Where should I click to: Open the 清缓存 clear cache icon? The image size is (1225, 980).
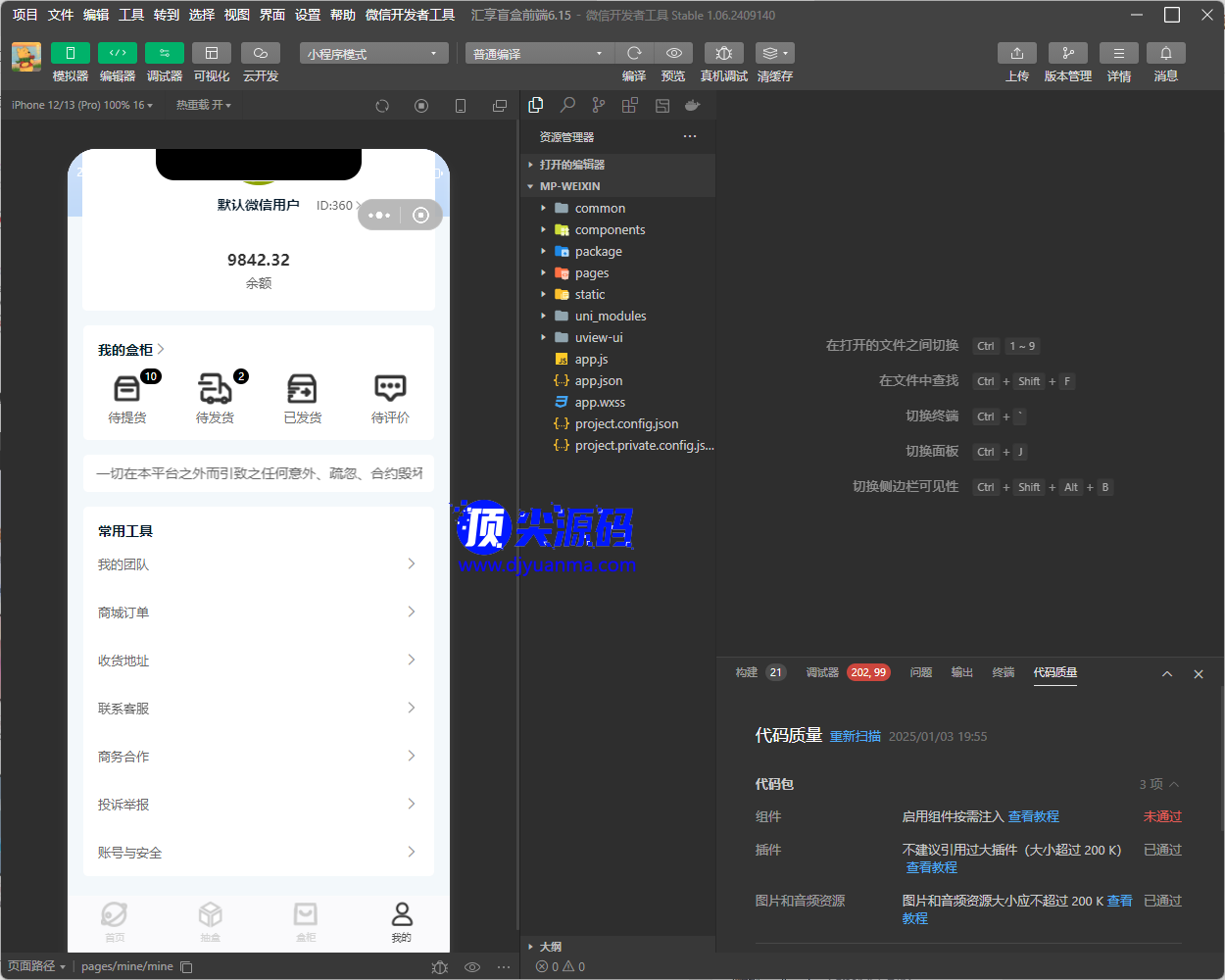click(x=774, y=53)
